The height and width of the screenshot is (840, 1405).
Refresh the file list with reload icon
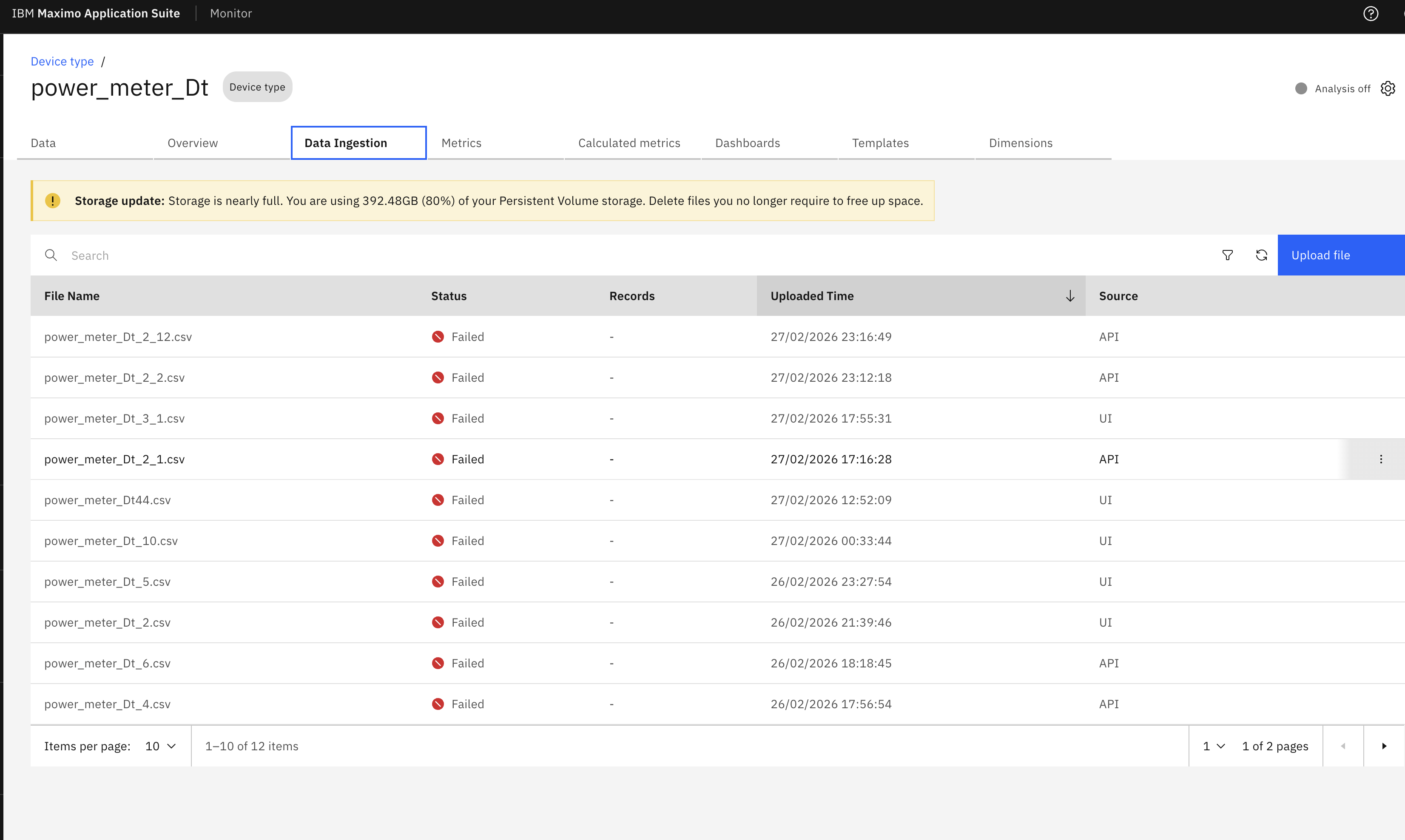pos(1261,255)
